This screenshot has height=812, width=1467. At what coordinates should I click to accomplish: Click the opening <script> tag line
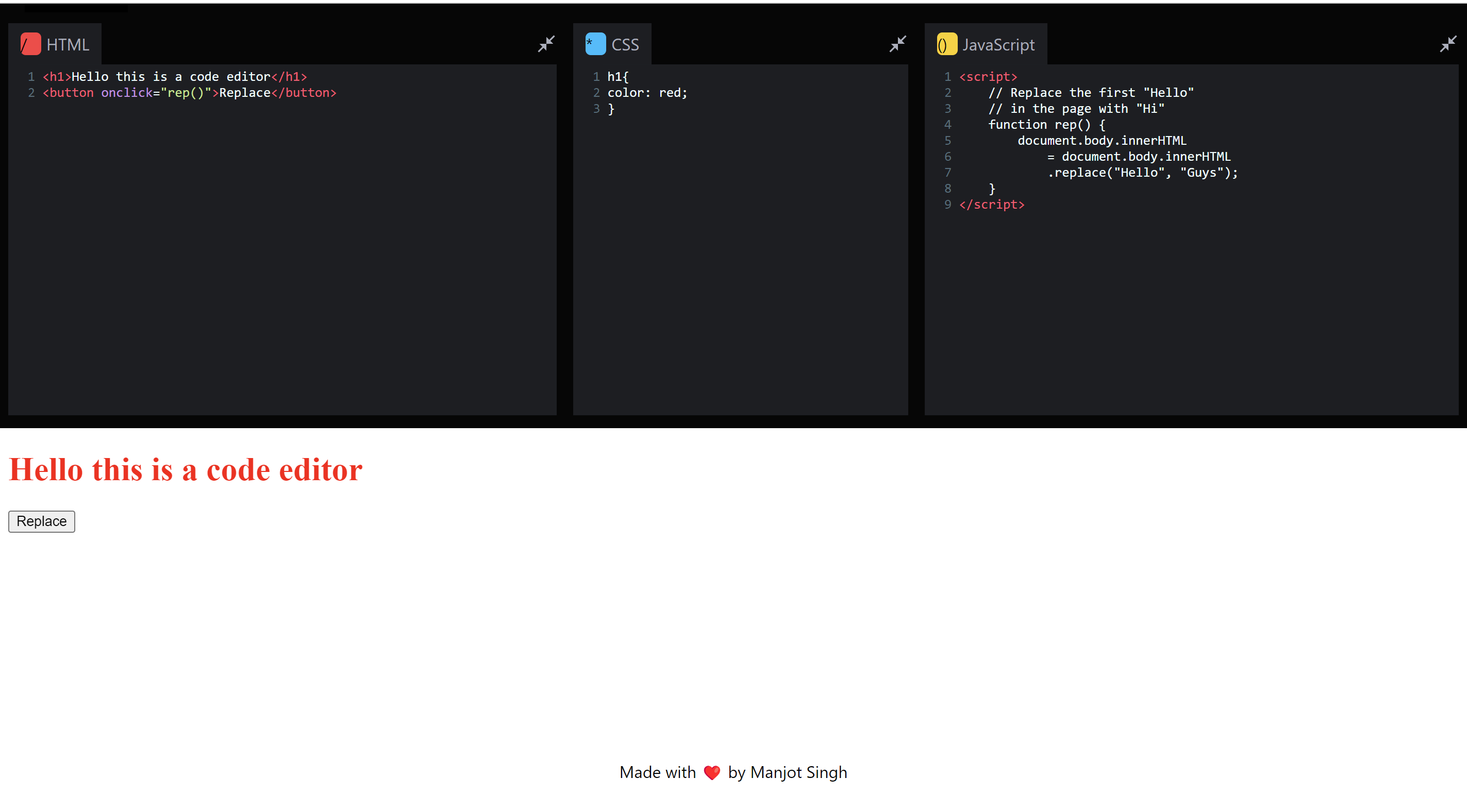click(988, 76)
